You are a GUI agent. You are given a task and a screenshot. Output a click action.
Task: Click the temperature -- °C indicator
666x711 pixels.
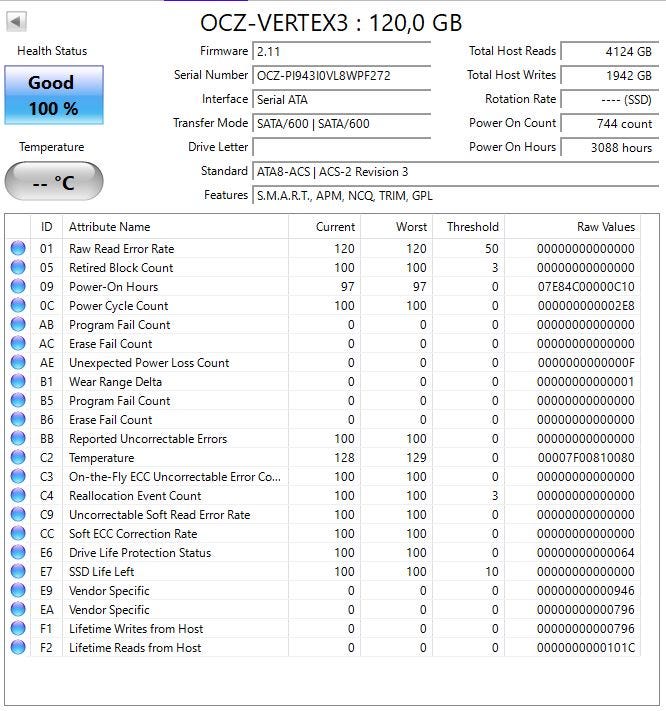click(x=54, y=181)
